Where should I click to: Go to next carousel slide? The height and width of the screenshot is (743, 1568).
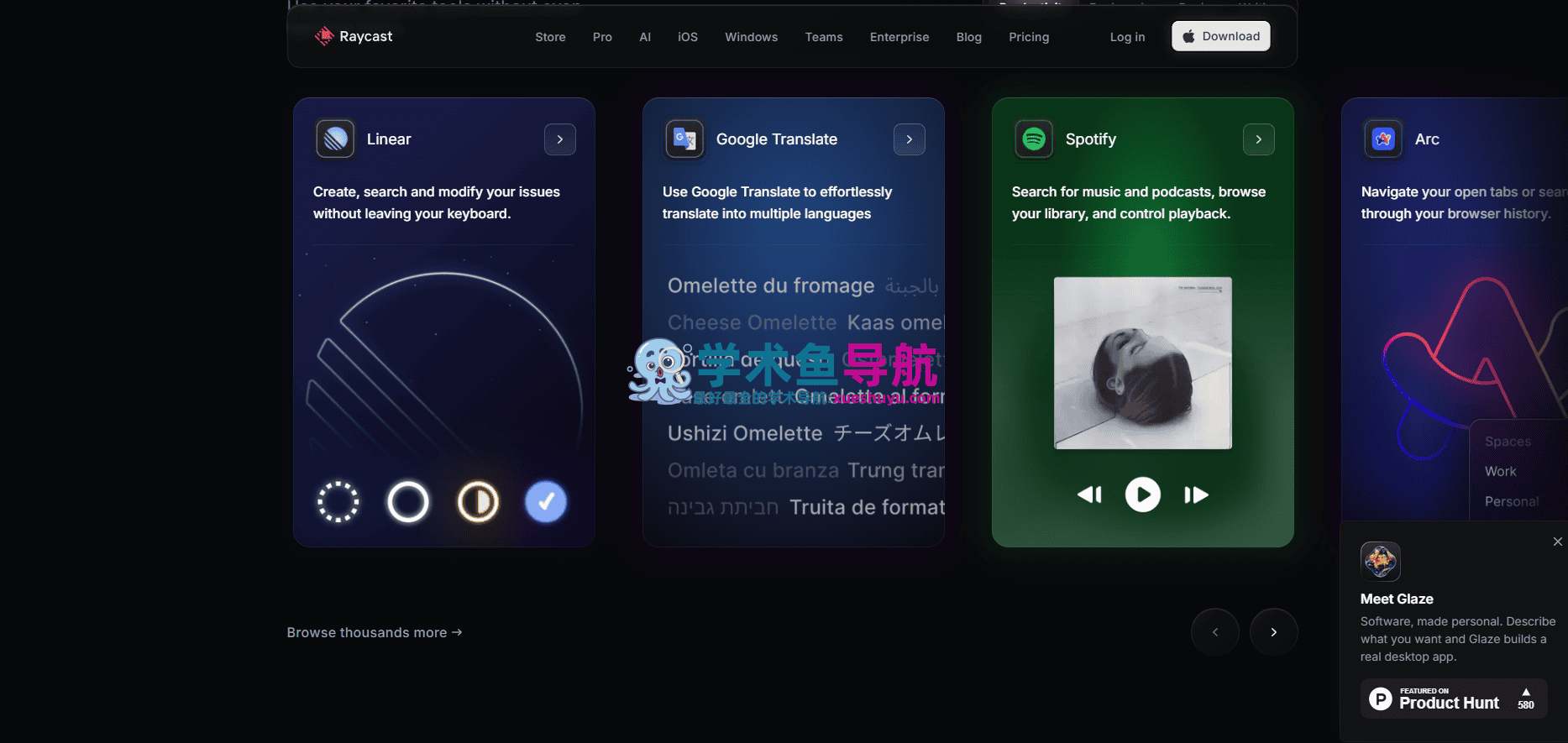tap(1274, 632)
